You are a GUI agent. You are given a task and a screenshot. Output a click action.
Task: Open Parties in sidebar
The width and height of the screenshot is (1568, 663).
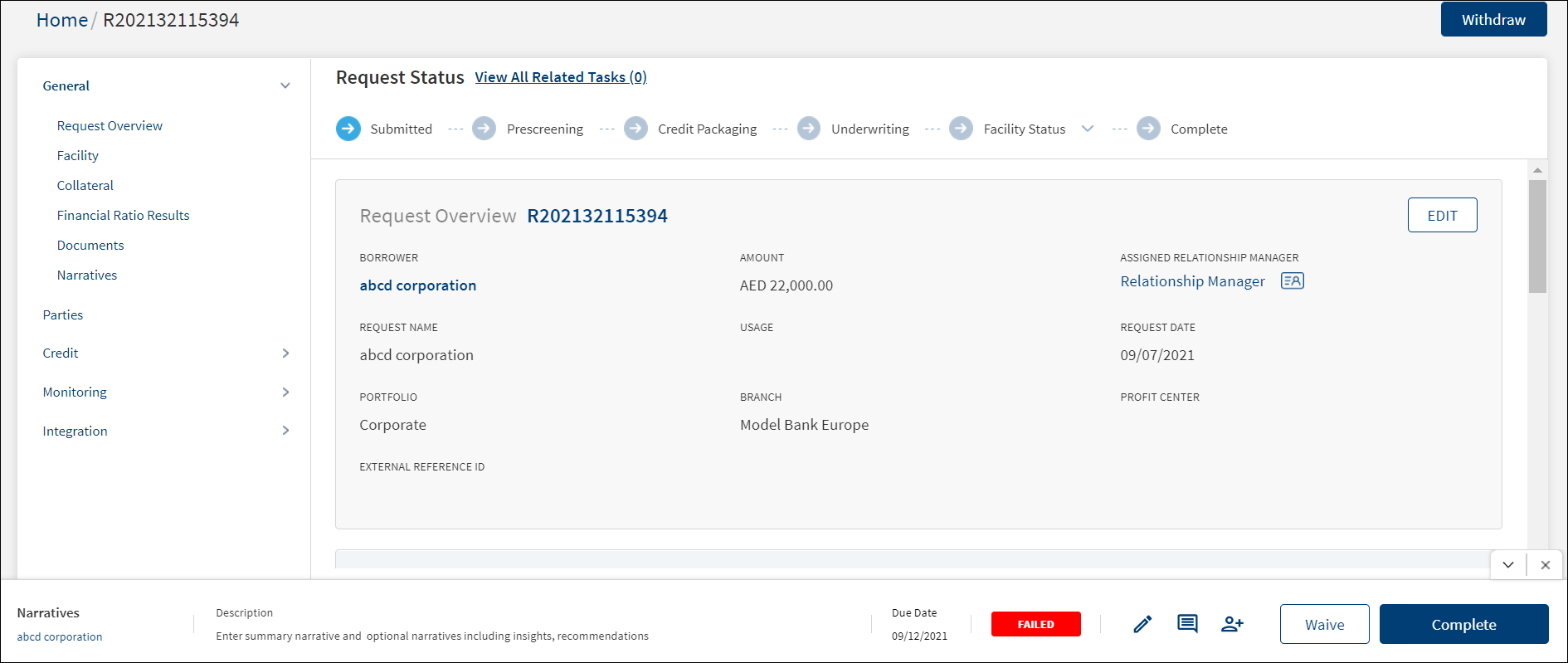pyautogui.click(x=63, y=315)
